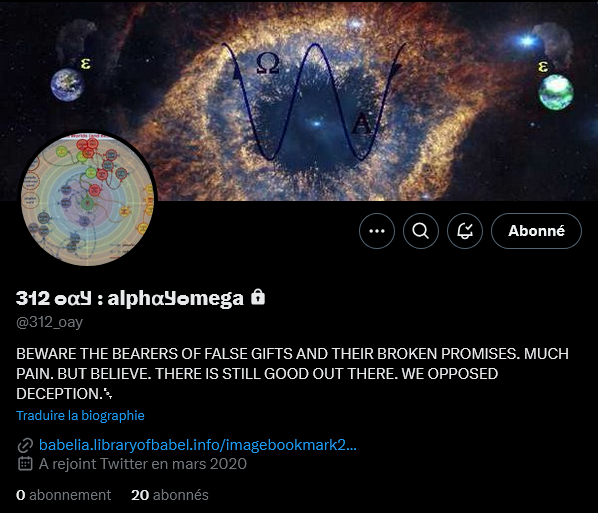Screen dimensions: 598x513
Task: Open the nebula eye header banner image
Action: pyautogui.click(x=299, y=100)
